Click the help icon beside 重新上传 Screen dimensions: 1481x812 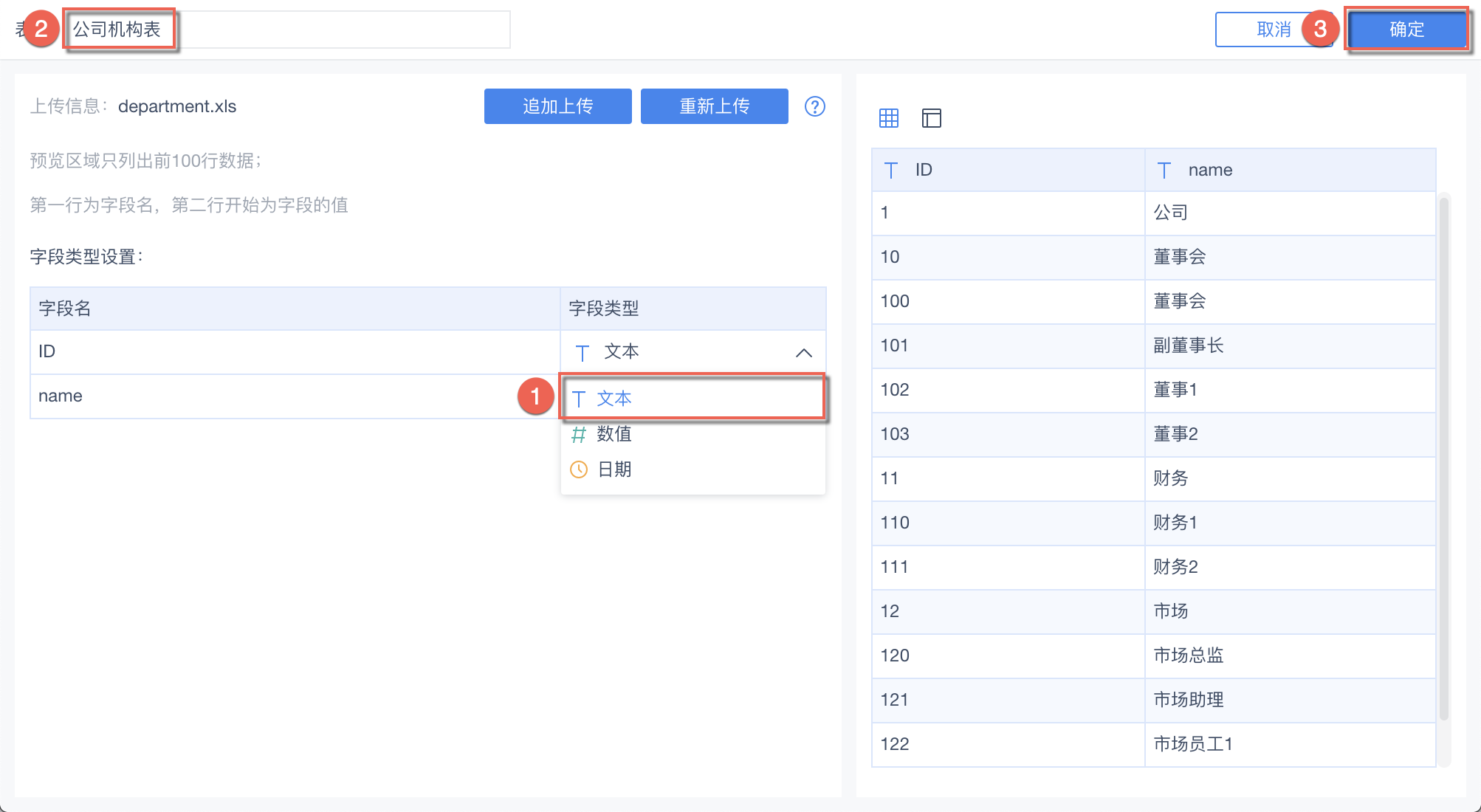(x=814, y=106)
